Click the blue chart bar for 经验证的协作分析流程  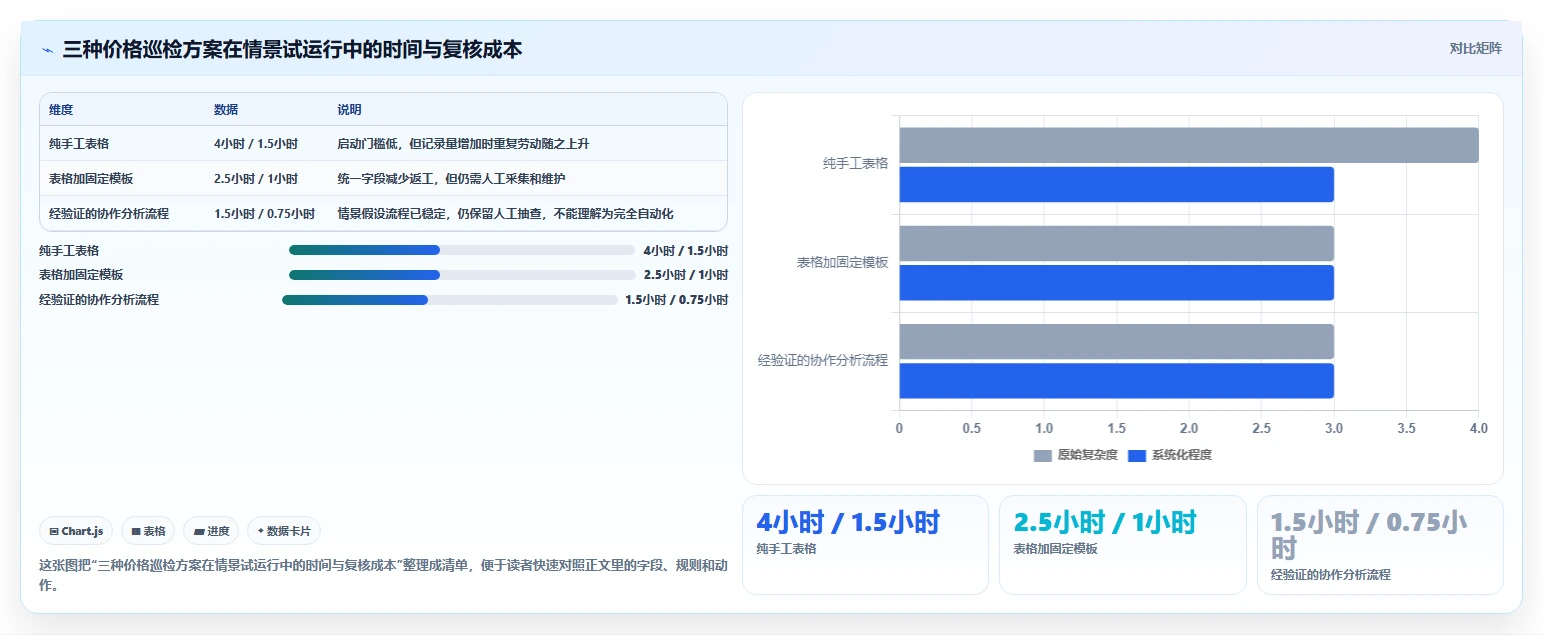coord(1116,380)
